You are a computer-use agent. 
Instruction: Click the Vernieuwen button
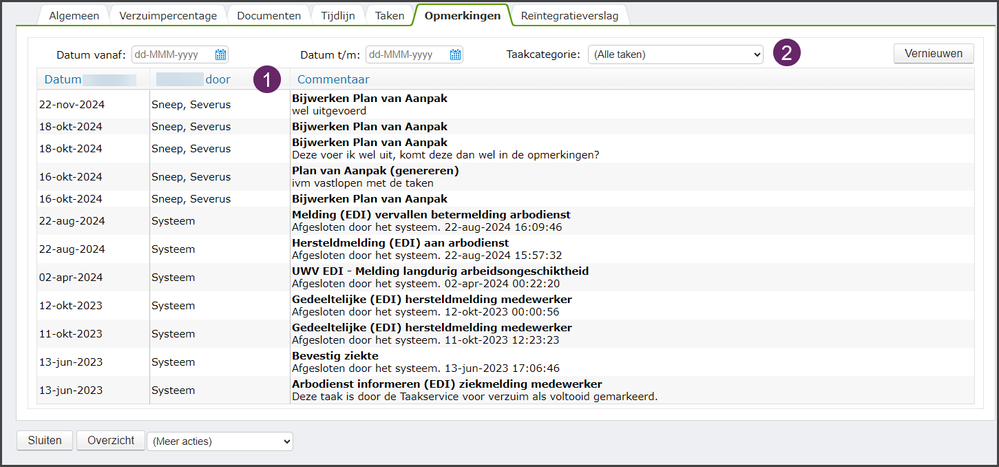pos(934,54)
